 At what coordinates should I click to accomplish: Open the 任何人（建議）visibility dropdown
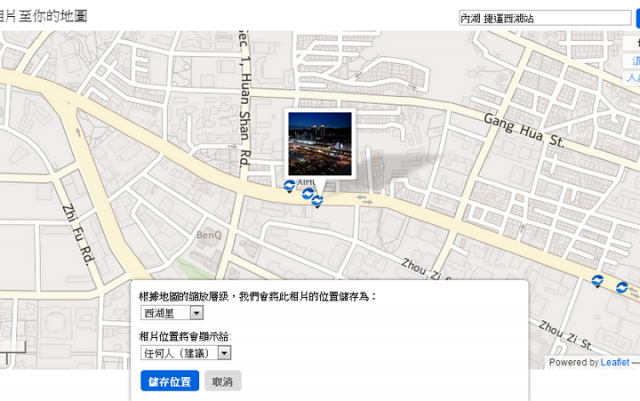click(x=186, y=353)
